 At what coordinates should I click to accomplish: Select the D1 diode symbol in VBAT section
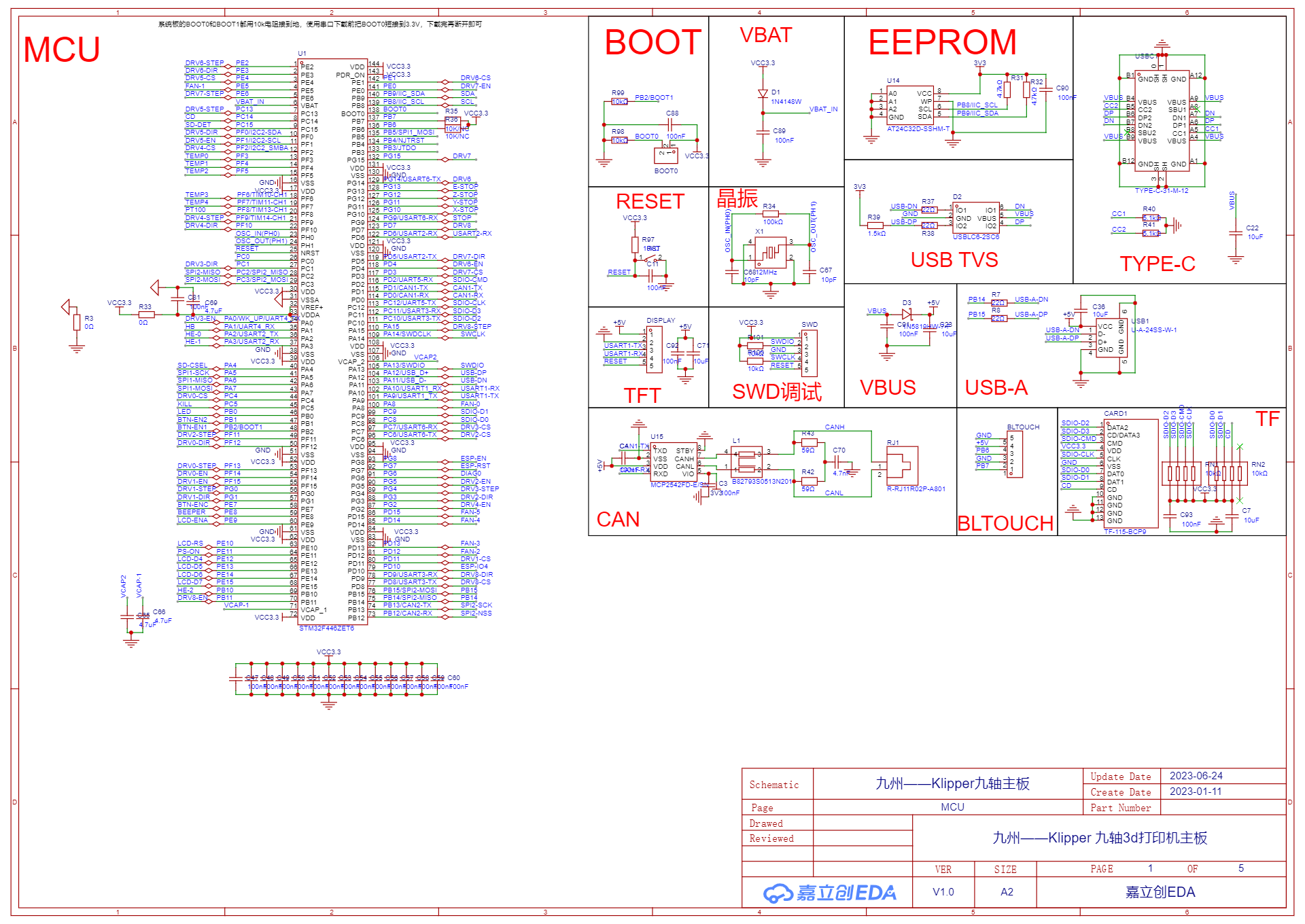(x=763, y=94)
